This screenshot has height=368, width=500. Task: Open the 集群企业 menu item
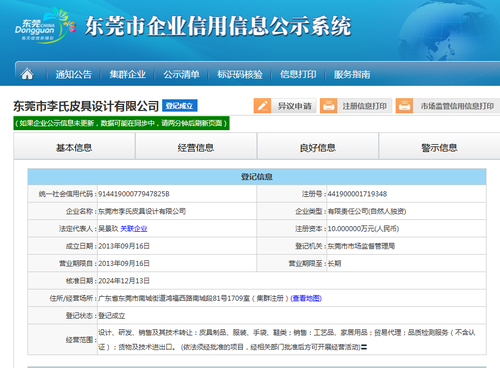point(128,74)
